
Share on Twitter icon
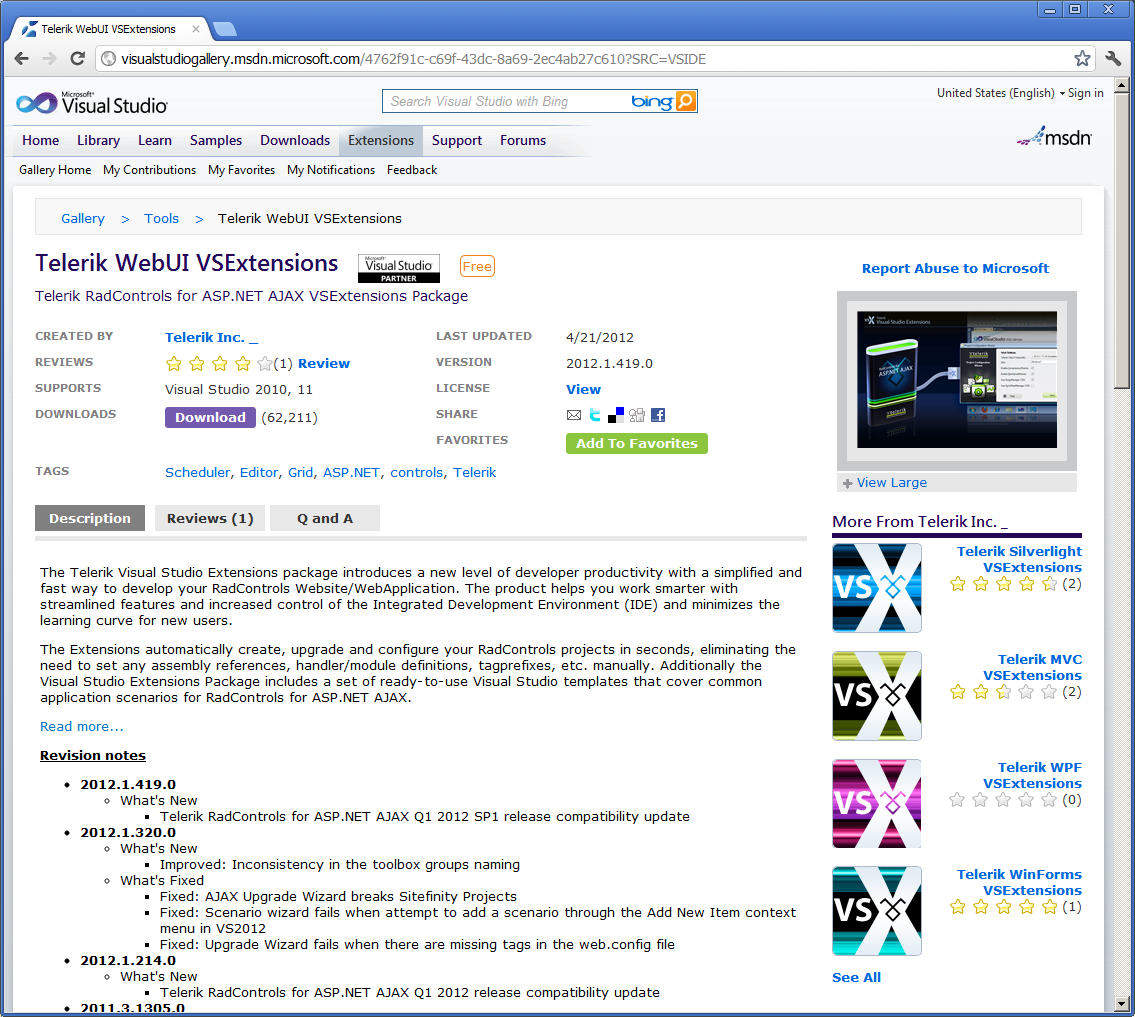coord(595,415)
